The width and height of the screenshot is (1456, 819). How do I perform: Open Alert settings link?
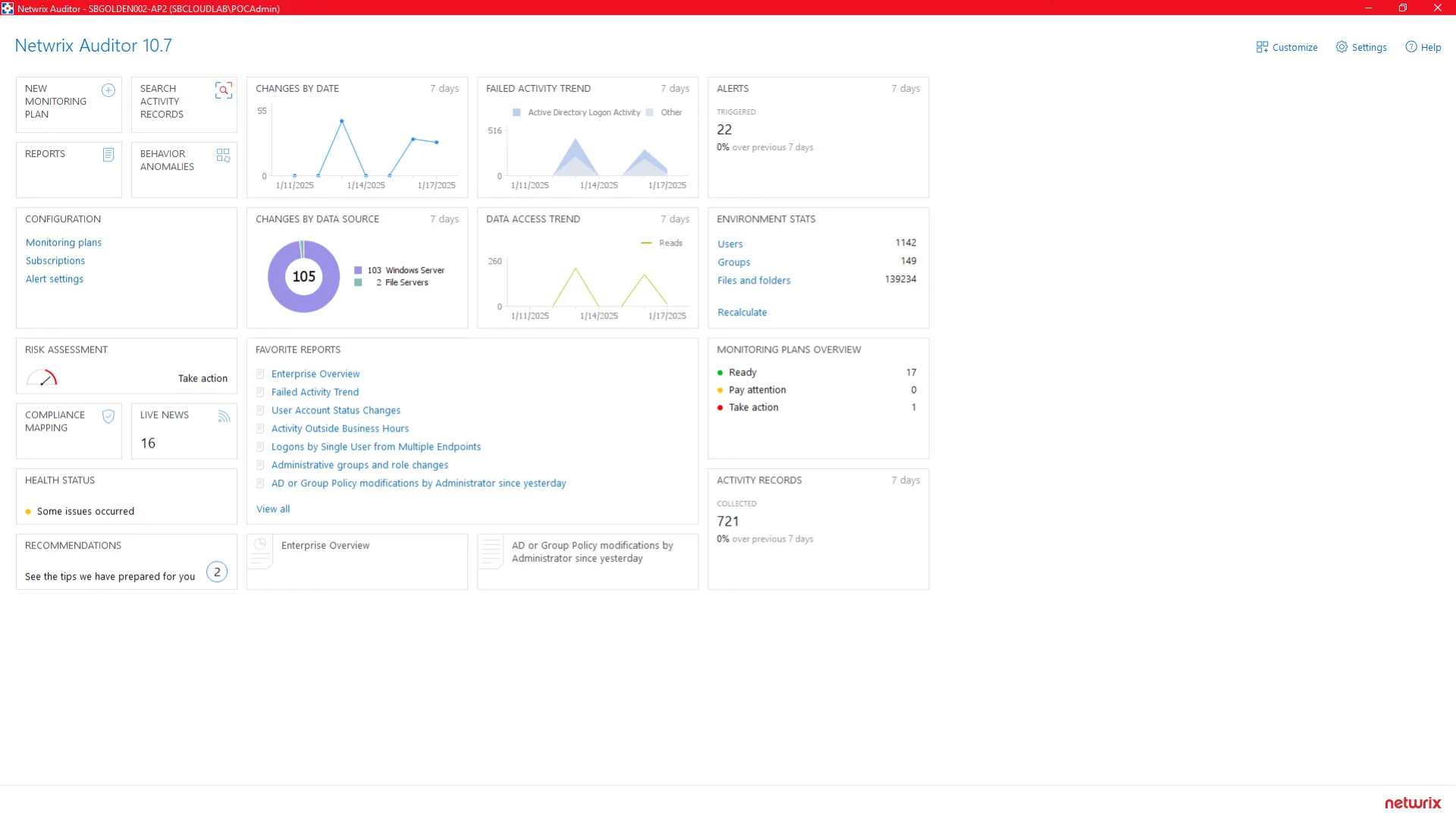55,279
